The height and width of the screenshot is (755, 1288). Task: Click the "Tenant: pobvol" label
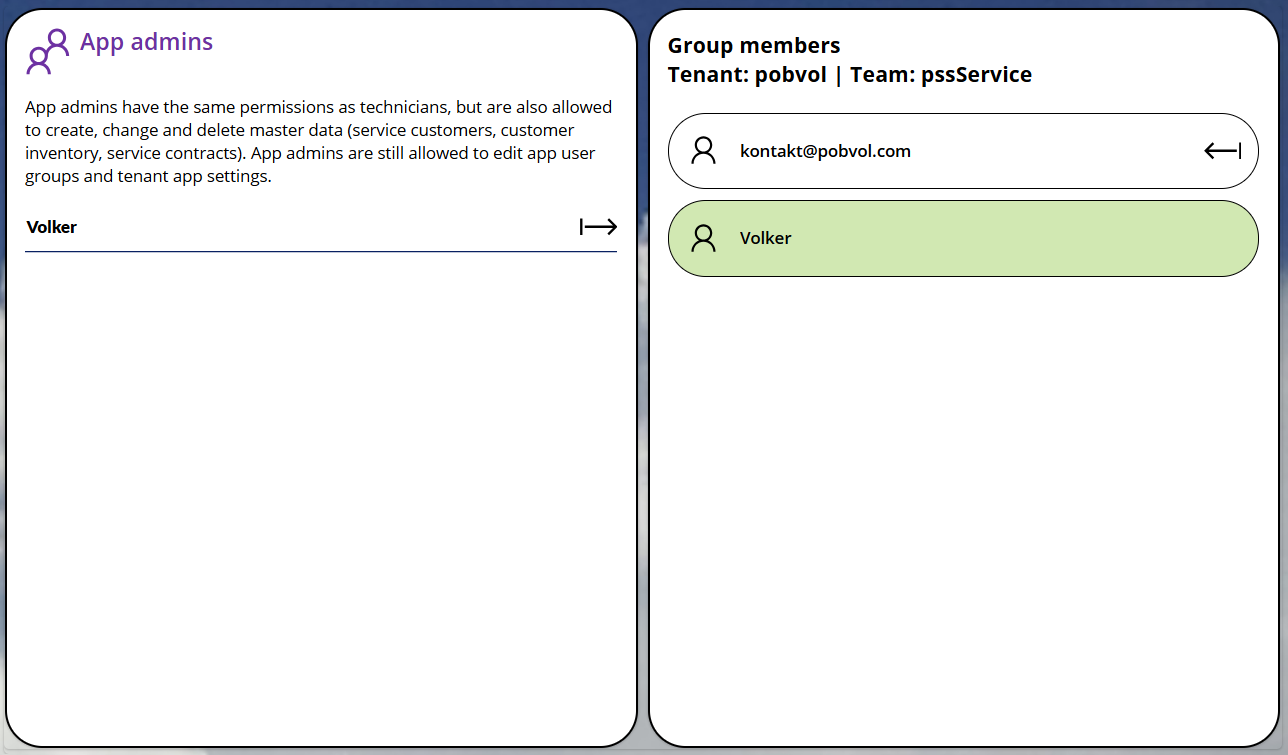pyautogui.click(x=748, y=75)
